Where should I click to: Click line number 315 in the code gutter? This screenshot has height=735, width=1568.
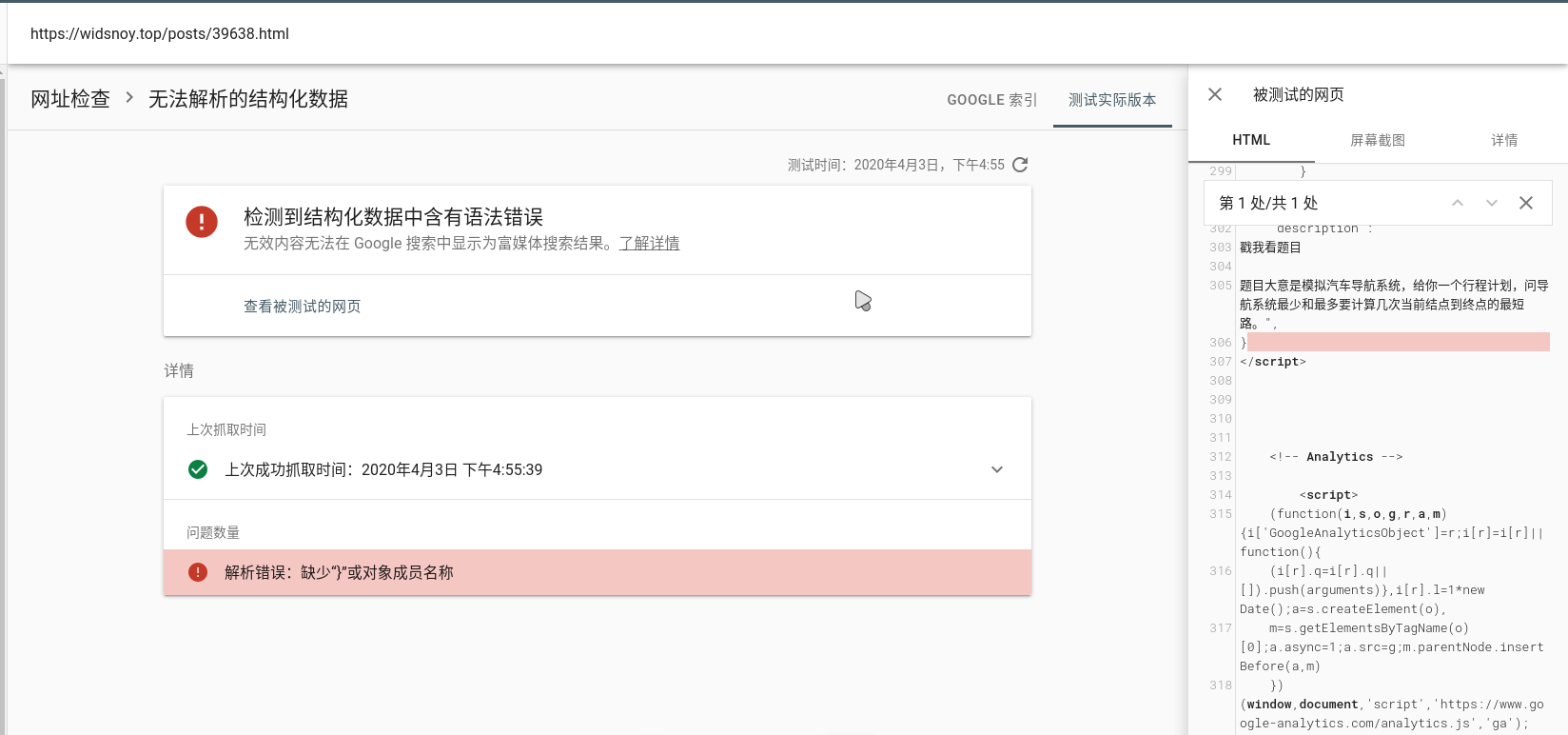1221,514
